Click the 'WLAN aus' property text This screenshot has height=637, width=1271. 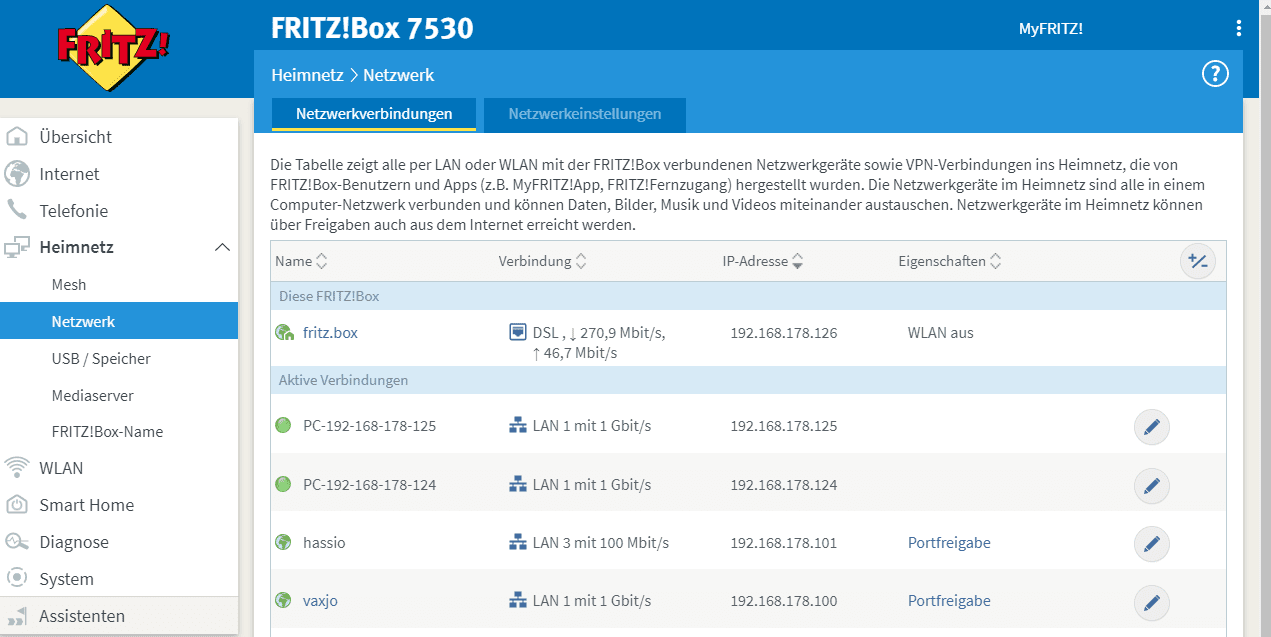point(940,333)
